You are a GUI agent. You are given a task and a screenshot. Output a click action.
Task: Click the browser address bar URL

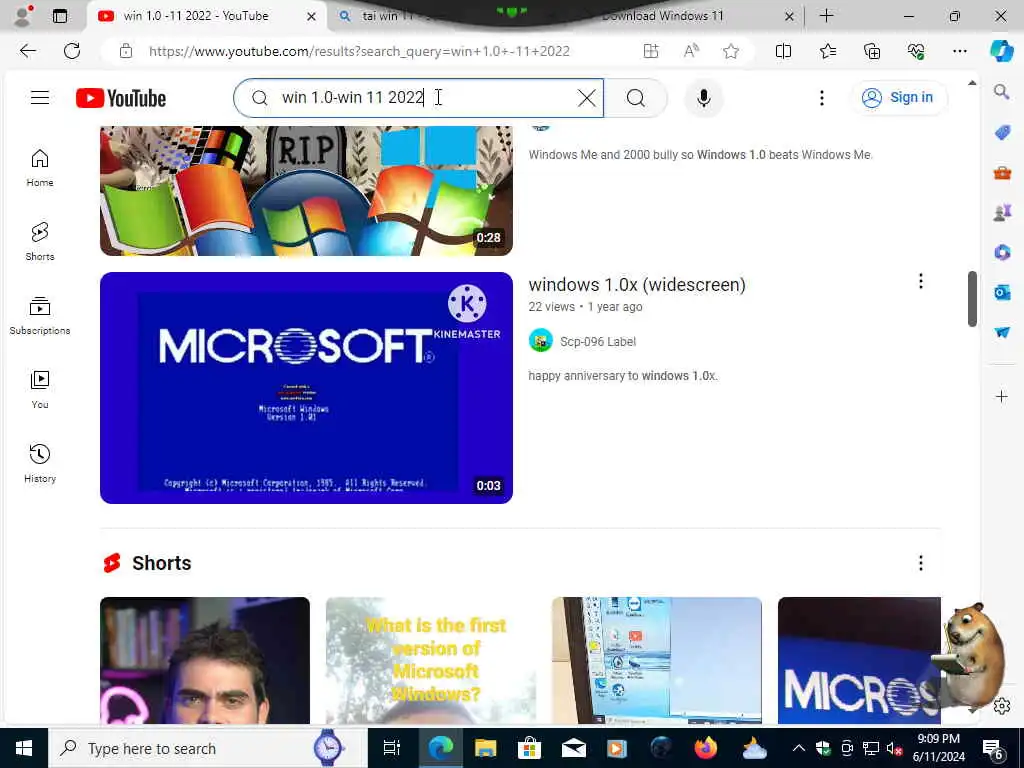click(x=359, y=51)
